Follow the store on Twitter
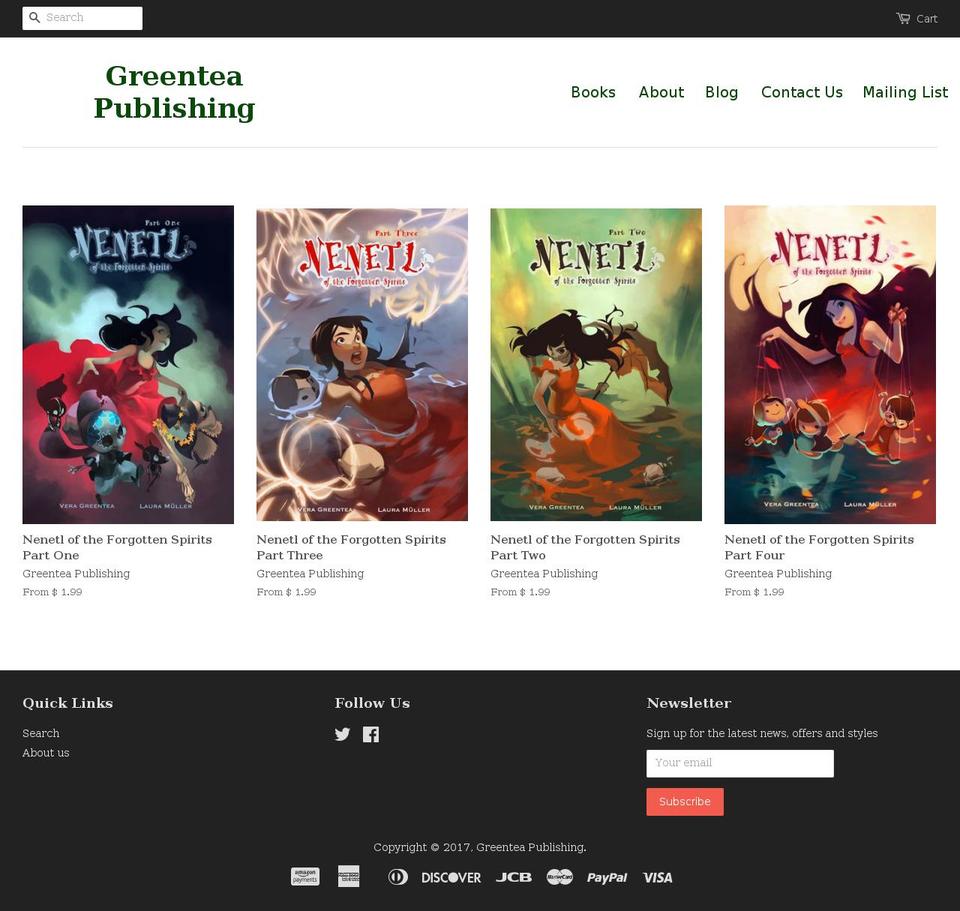 pyautogui.click(x=342, y=734)
